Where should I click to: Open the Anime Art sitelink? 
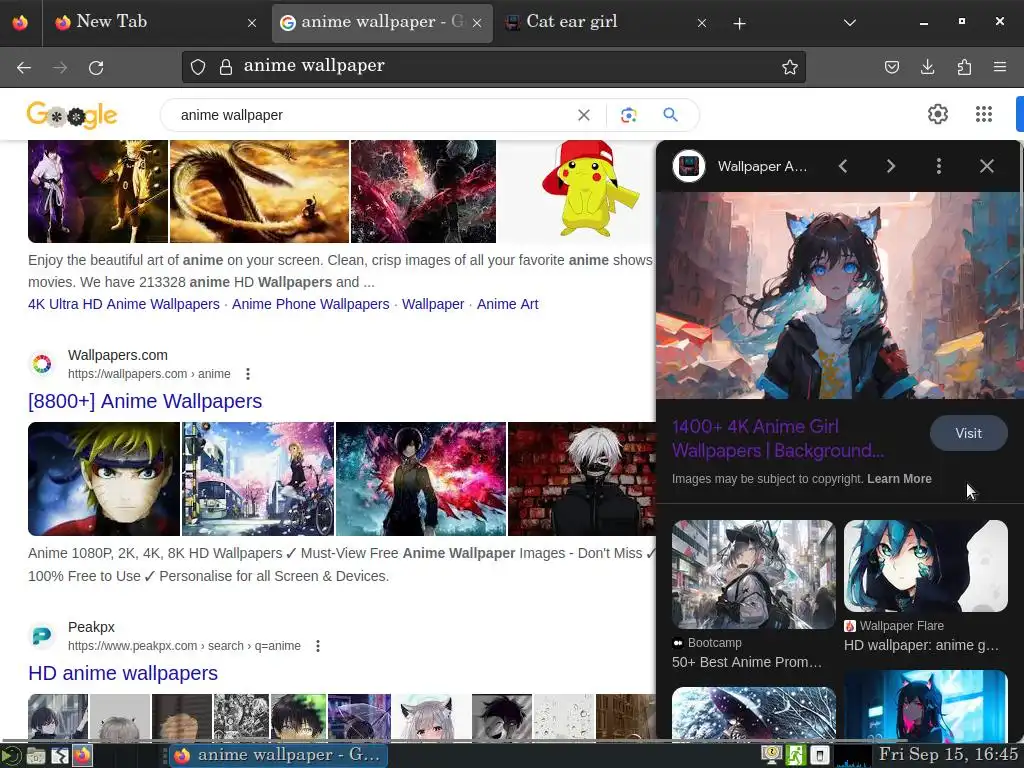click(507, 304)
